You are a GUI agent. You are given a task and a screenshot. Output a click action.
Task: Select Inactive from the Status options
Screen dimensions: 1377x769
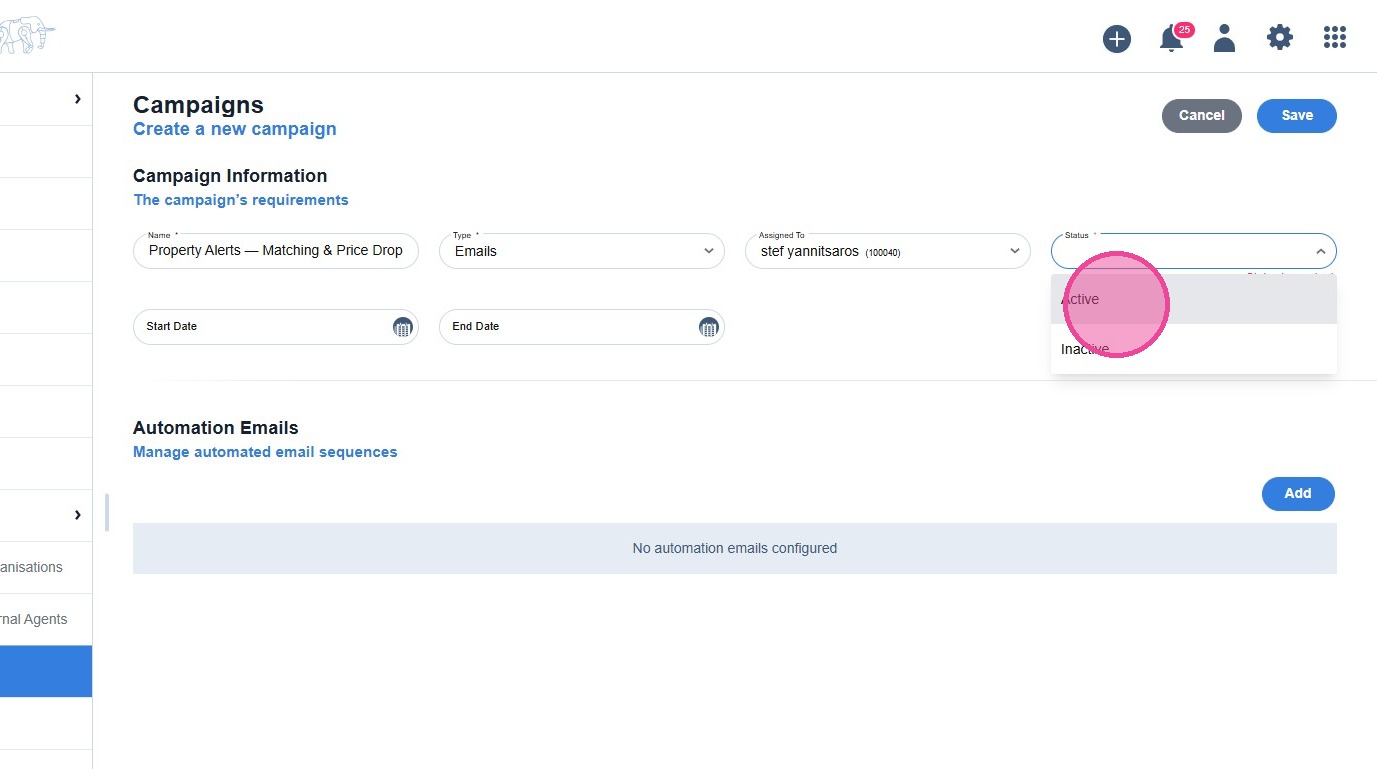pyautogui.click(x=1194, y=349)
